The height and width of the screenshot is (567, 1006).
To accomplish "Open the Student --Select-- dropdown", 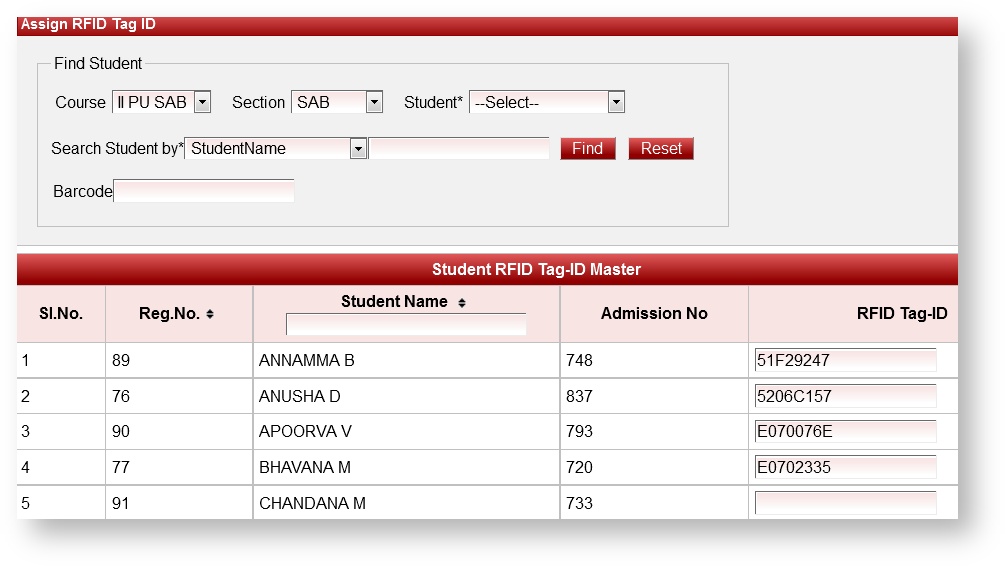I will point(616,102).
